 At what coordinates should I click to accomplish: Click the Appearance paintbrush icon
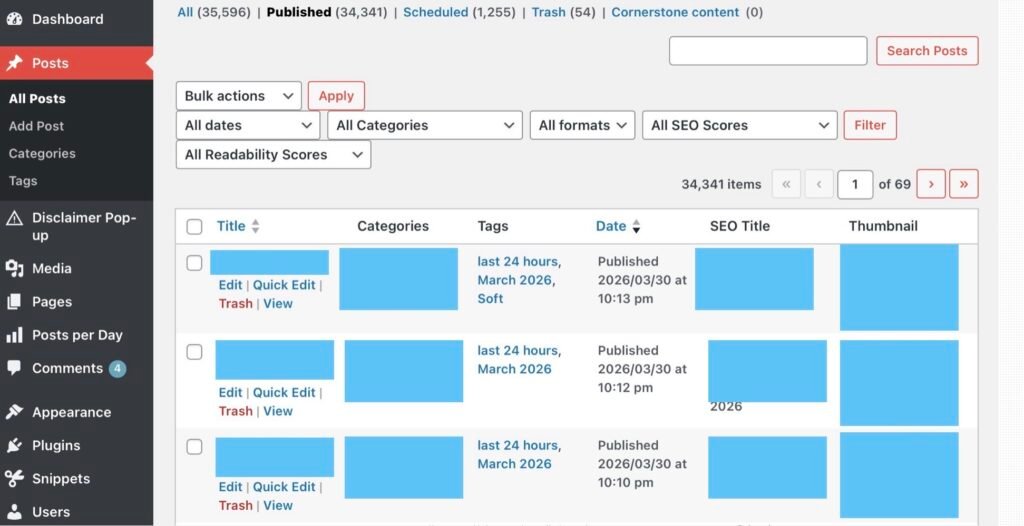pyautogui.click(x=14, y=412)
